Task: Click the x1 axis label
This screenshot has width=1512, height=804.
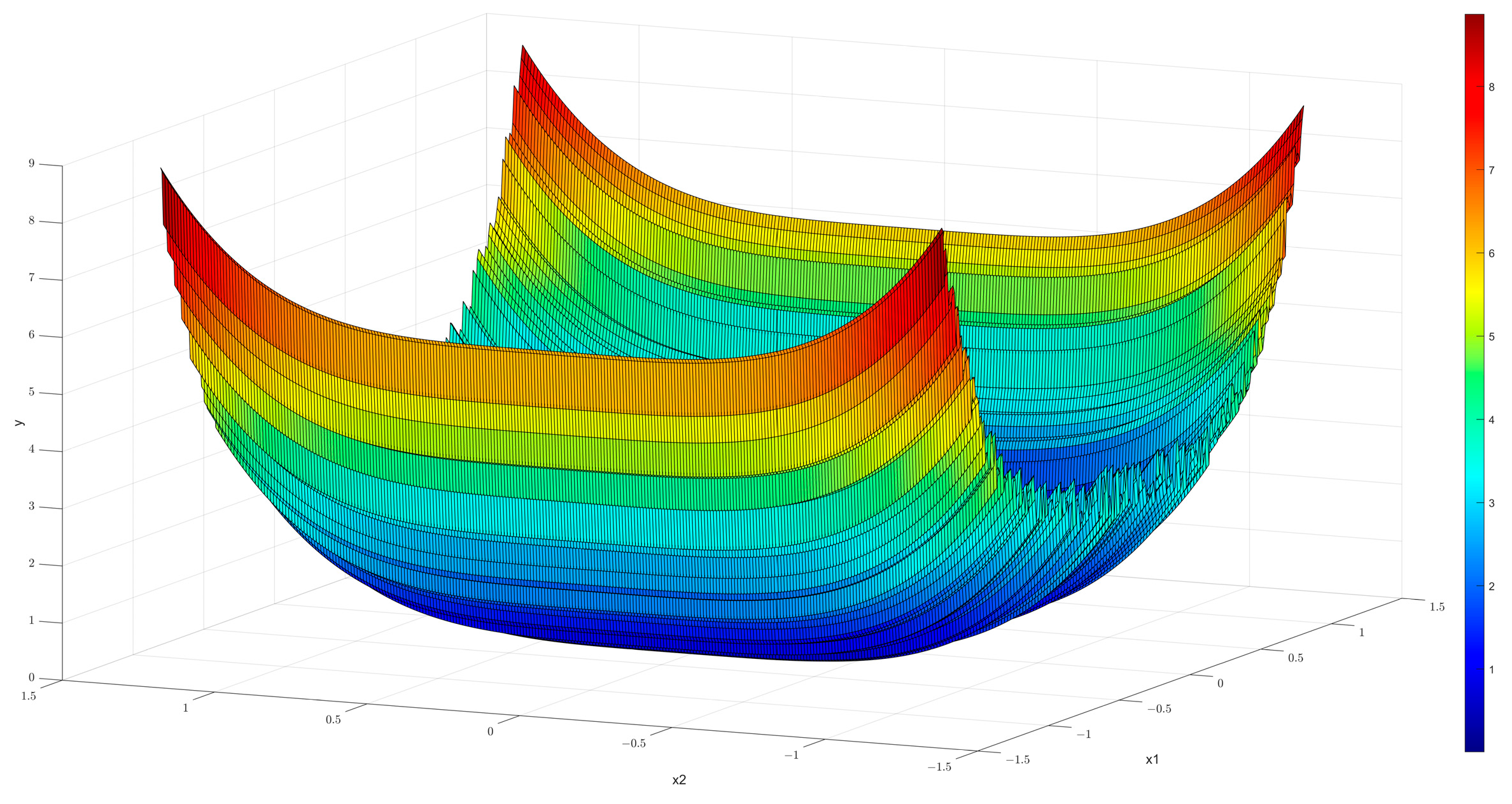Action: click(x=1152, y=760)
